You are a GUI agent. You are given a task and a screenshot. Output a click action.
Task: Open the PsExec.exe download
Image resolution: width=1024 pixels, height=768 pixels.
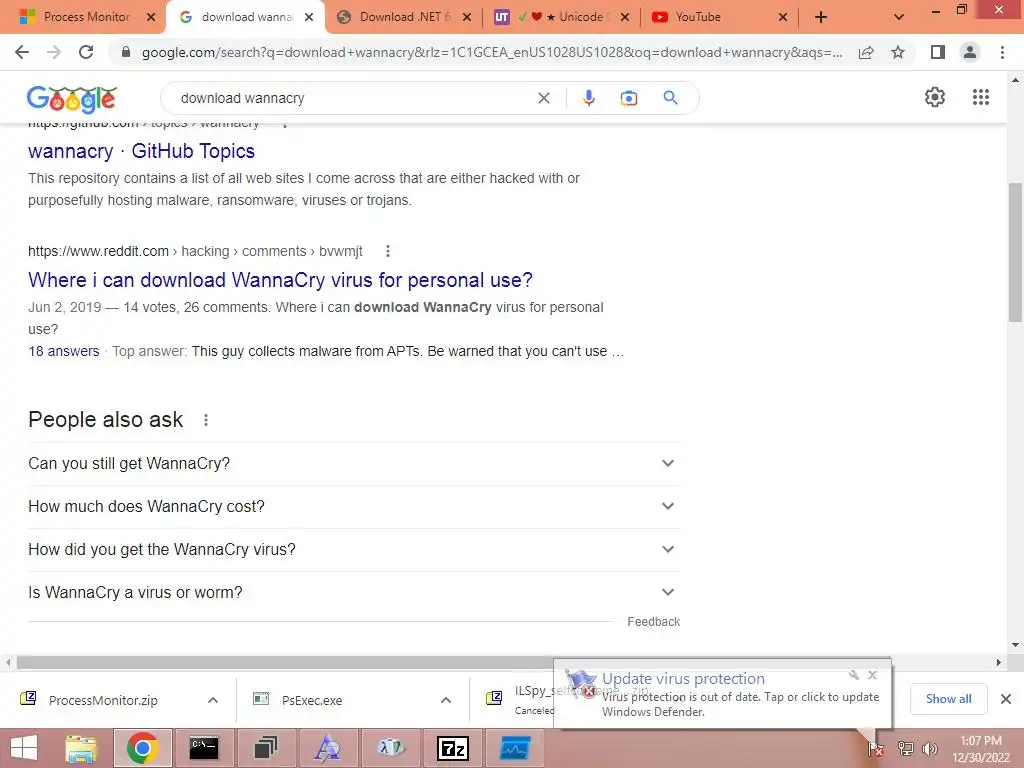pos(312,700)
